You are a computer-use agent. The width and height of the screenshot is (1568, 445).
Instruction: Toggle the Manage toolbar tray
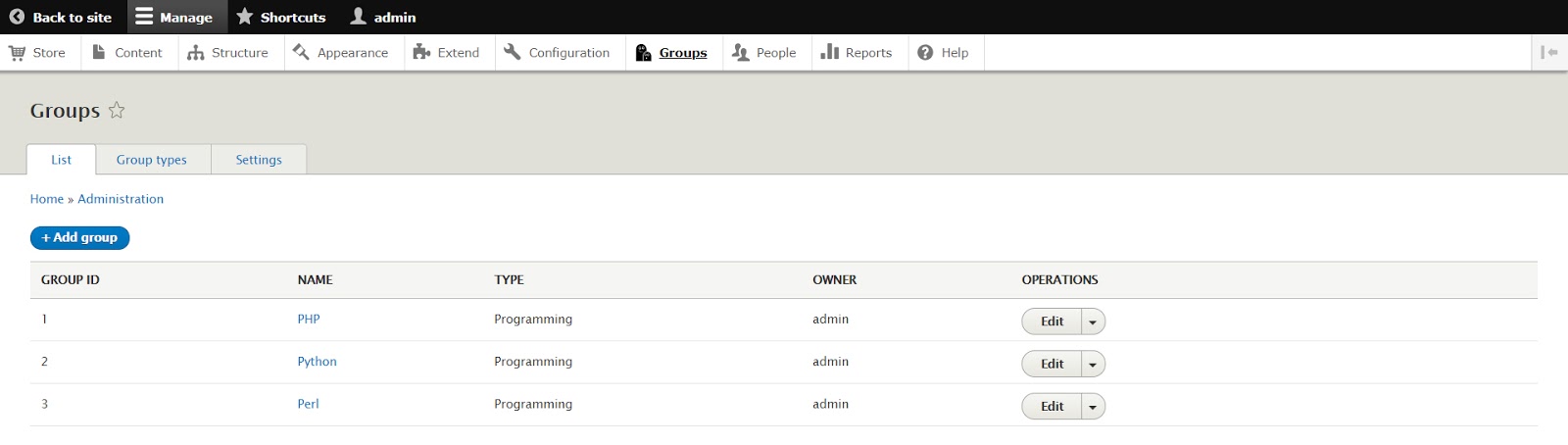click(174, 17)
